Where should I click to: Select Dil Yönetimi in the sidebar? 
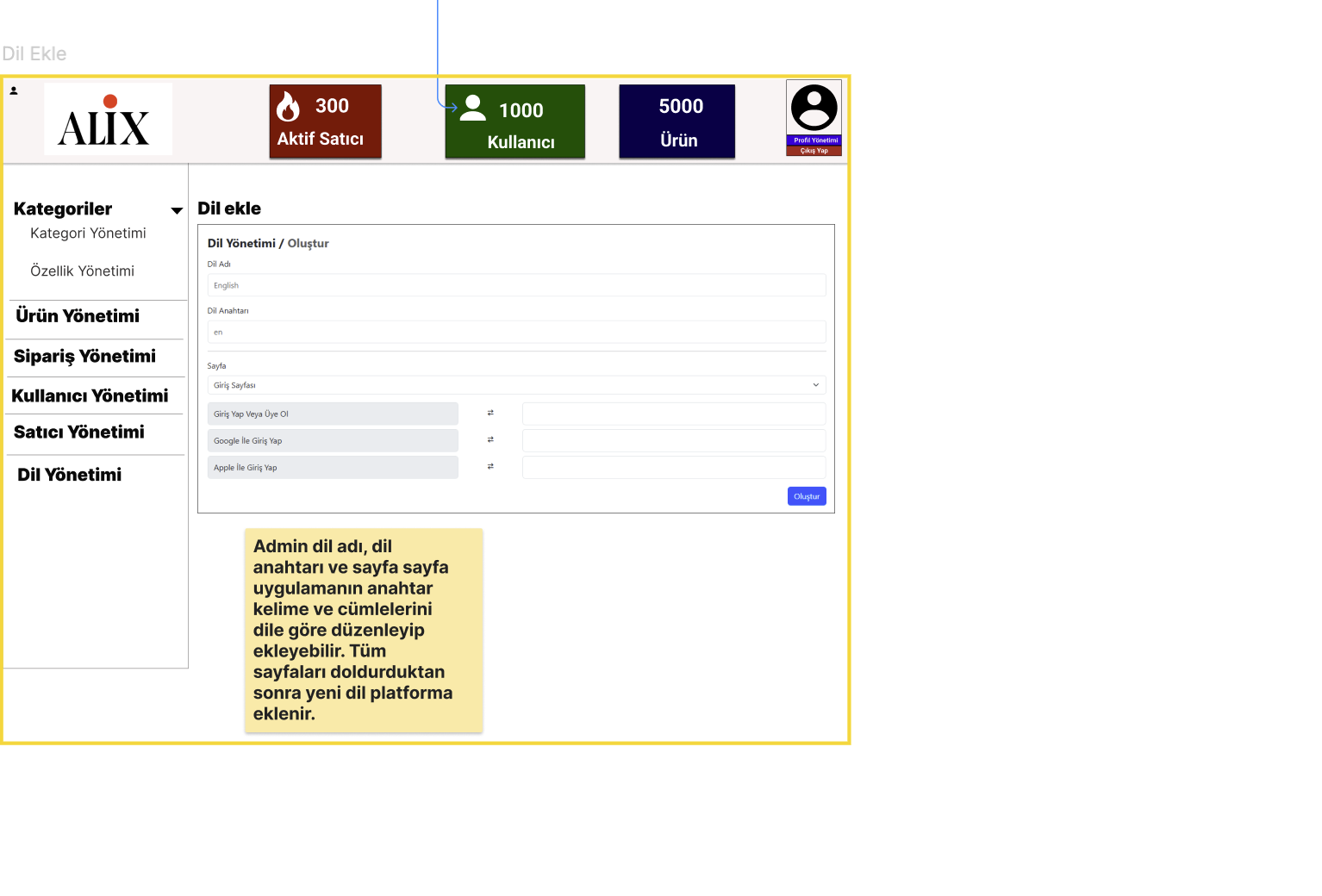(x=69, y=475)
